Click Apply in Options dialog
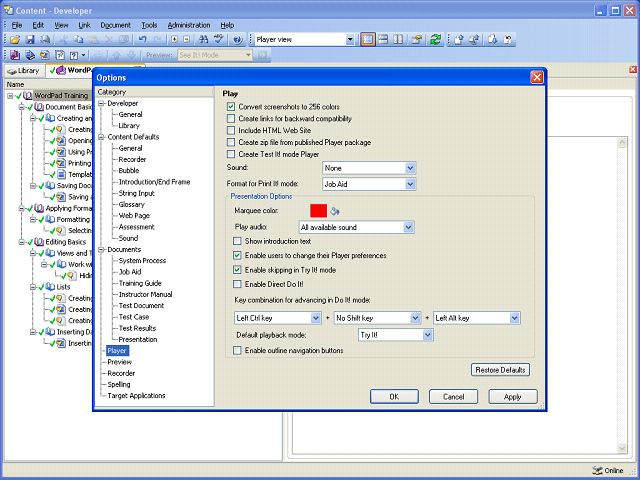 click(x=513, y=397)
